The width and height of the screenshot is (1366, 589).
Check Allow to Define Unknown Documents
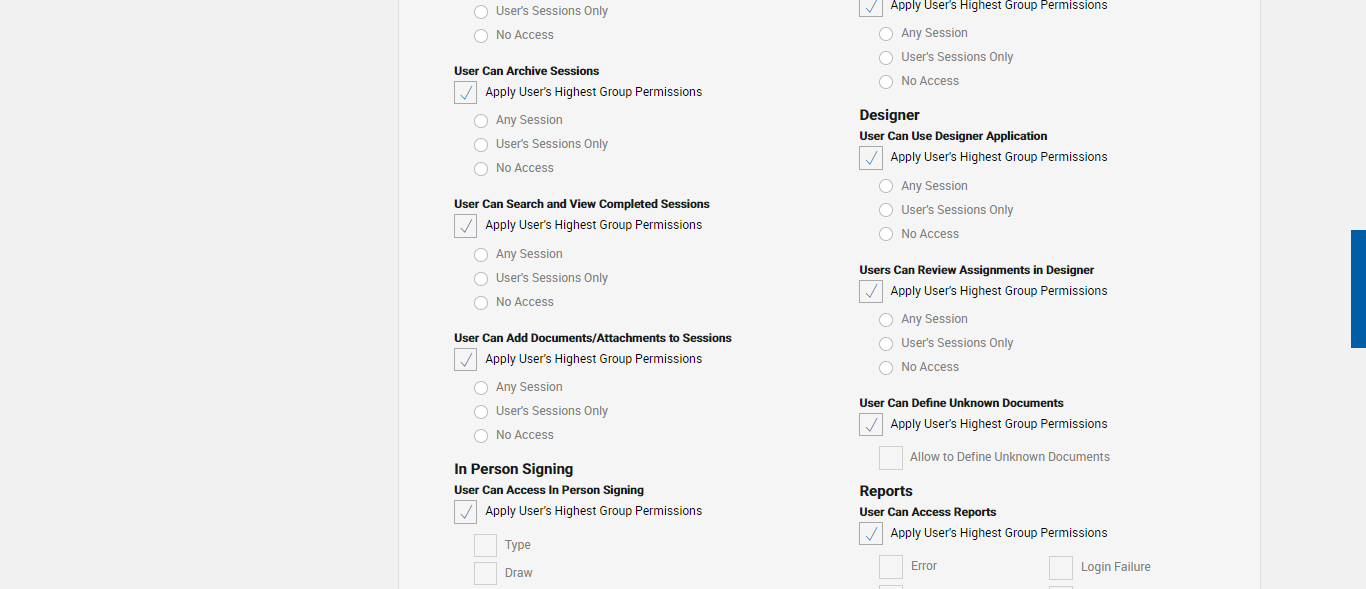(x=891, y=458)
